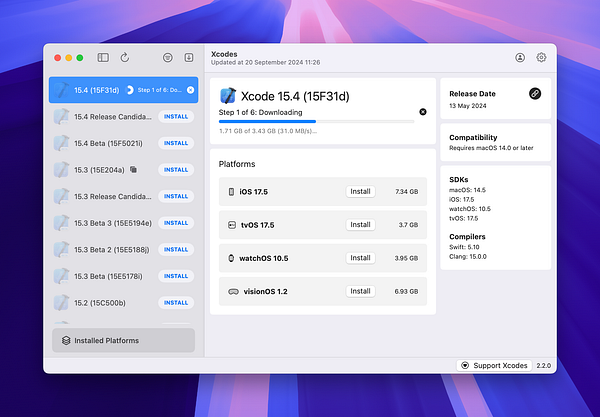Open the account profile icon
The width and height of the screenshot is (600, 417).
tap(520, 57)
